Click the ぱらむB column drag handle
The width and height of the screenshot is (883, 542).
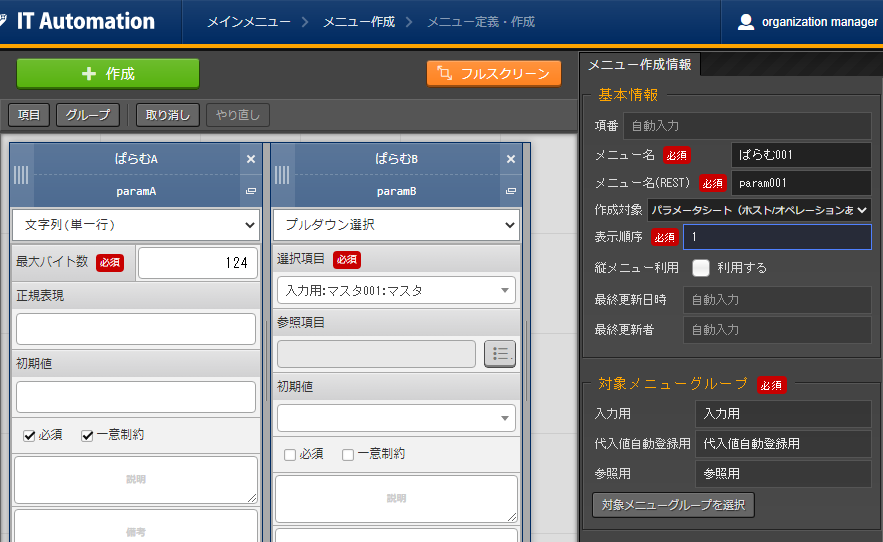coord(281,175)
